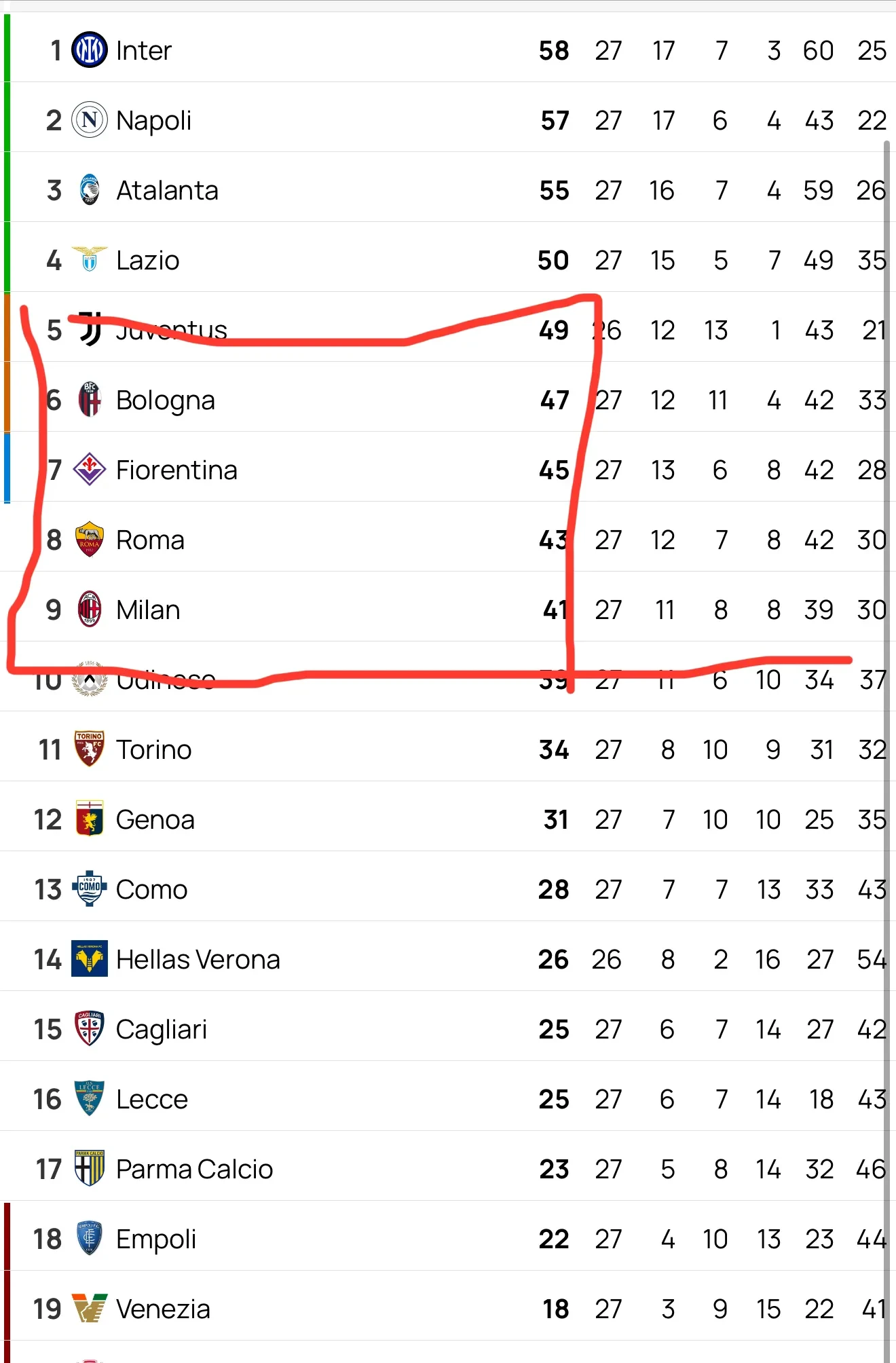Click the Hellas Verona crest icon

pyautogui.click(x=89, y=958)
